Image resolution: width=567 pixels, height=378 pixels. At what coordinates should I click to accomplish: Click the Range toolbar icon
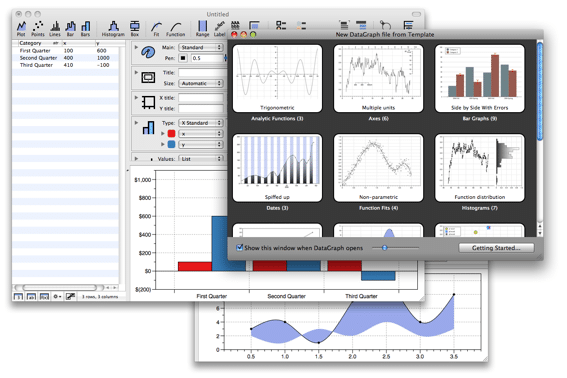point(202,29)
